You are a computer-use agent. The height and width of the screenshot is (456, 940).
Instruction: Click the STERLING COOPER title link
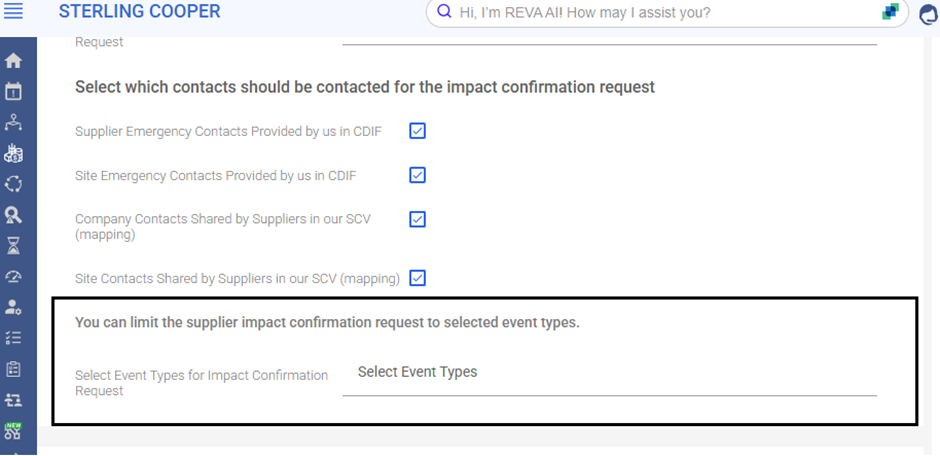tap(140, 12)
